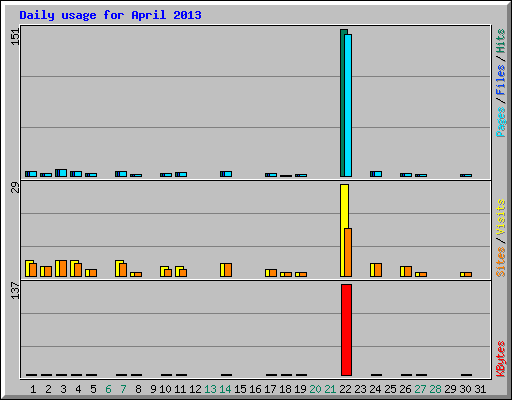The image size is (512, 400).
Task: Click green weekend day label '28'
Action: point(435,389)
